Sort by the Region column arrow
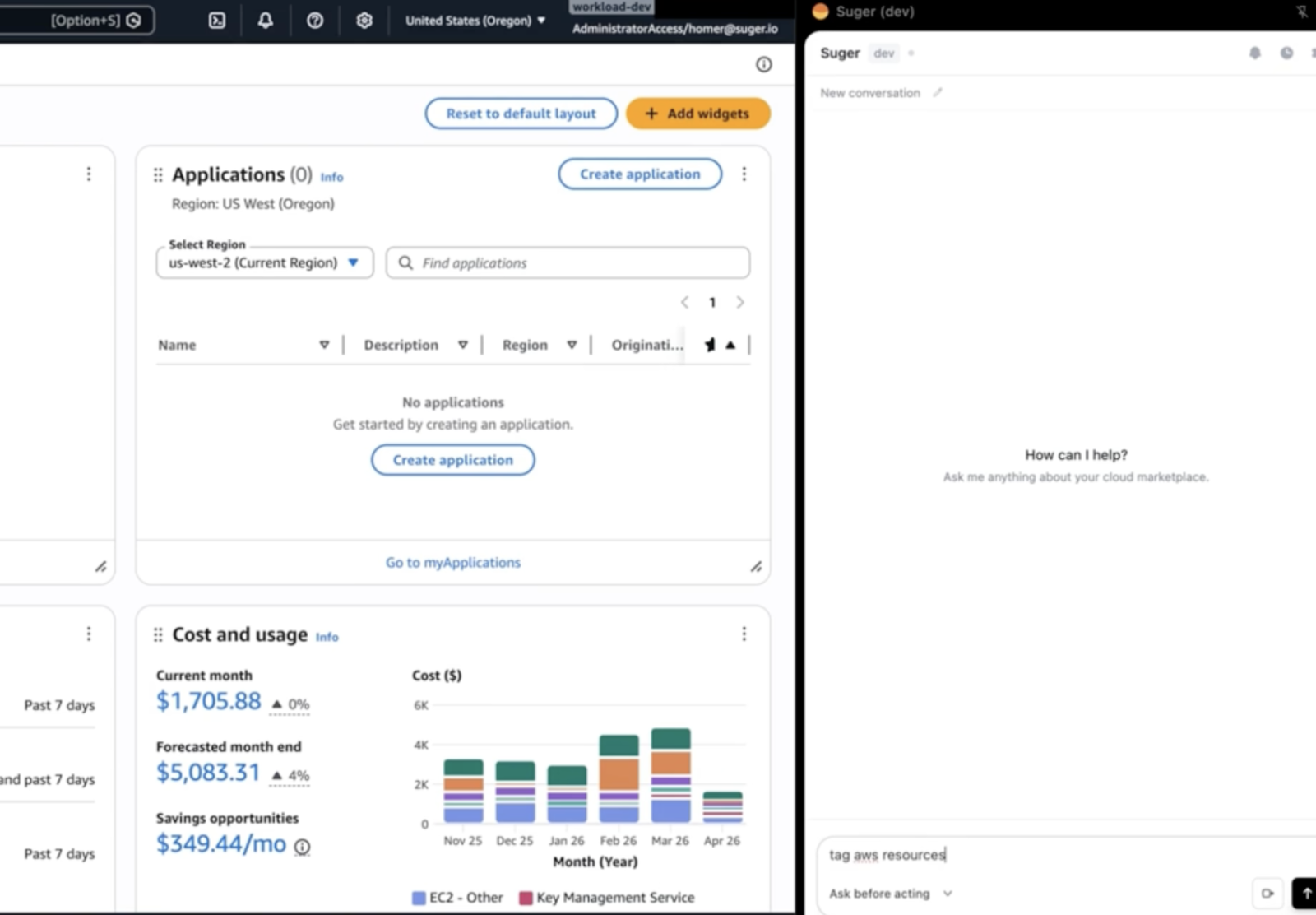Viewport: 1316px width, 915px height. pyautogui.click(x=572, y=345)
